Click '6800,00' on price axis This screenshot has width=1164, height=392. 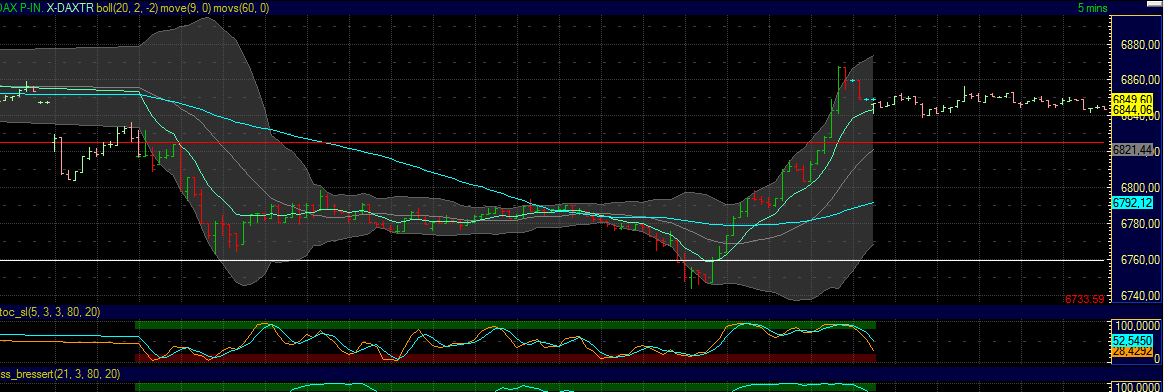click(1139, 187)
